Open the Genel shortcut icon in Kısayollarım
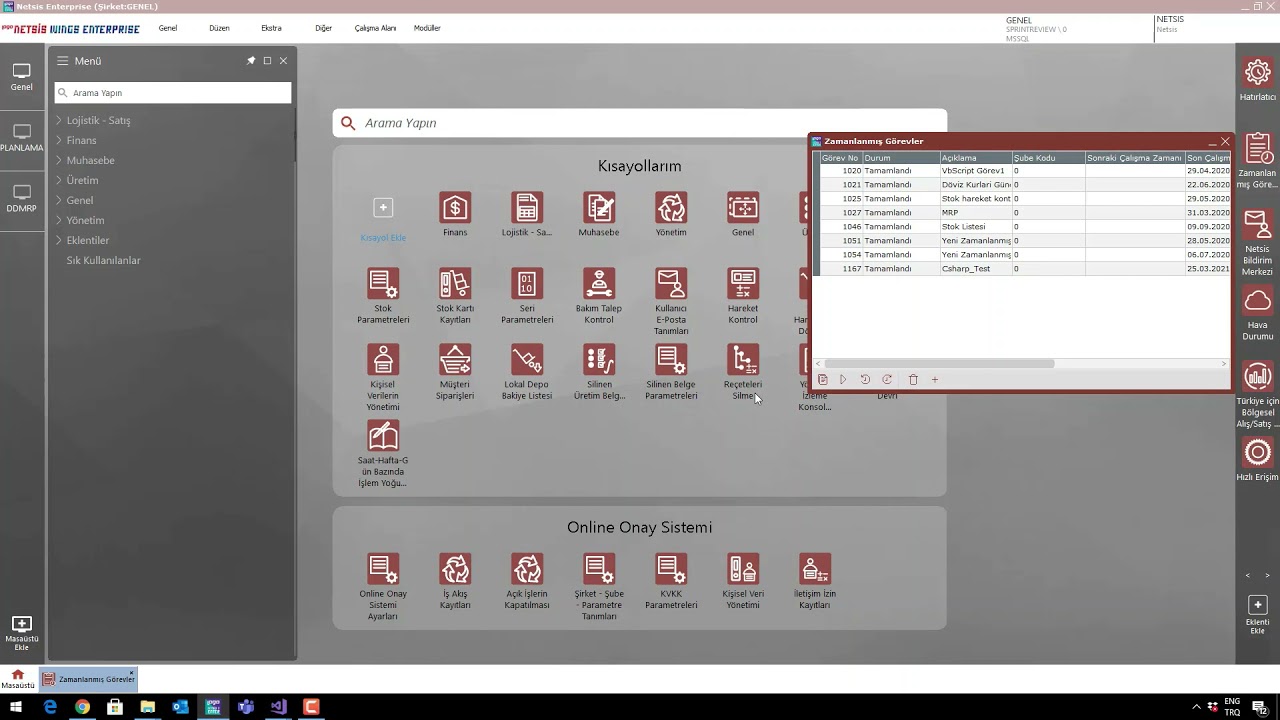This screenshot has height=720, width=1280. (743, 208)
